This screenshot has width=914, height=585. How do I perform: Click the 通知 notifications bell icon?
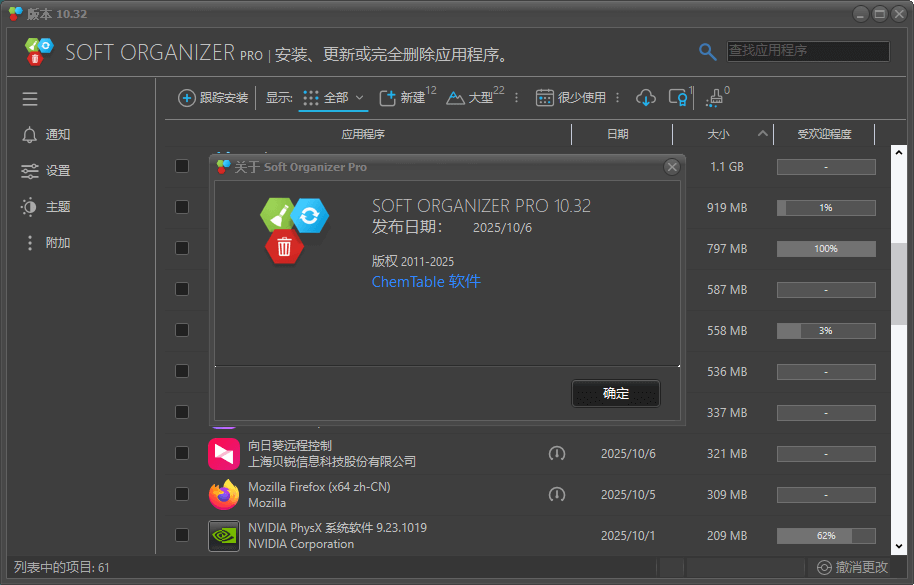point(30,134)
